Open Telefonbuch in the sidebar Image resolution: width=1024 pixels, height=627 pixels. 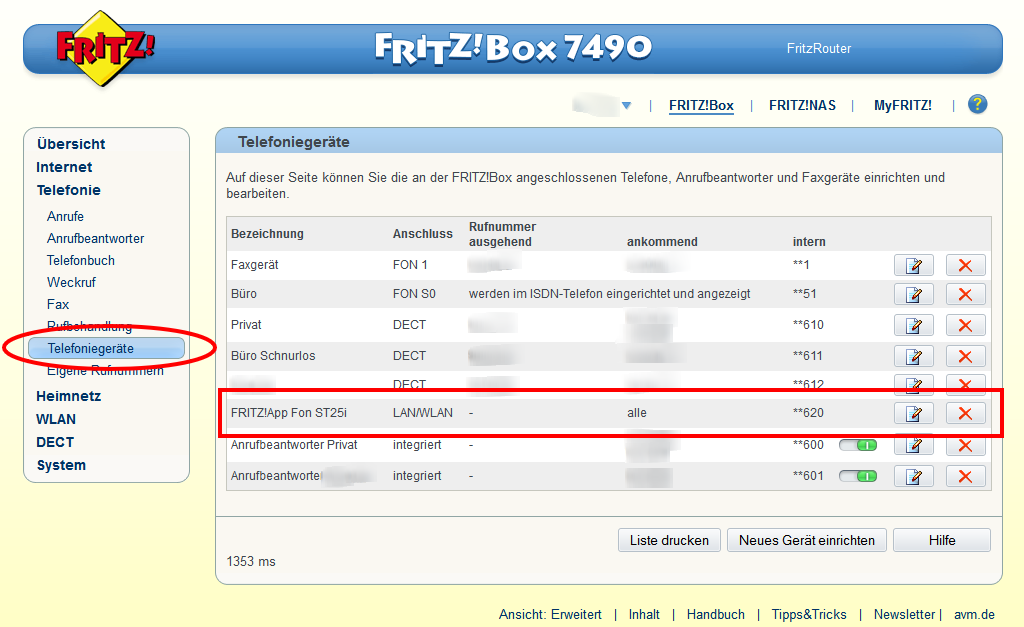pyautogui.click(x=81, y=261)
